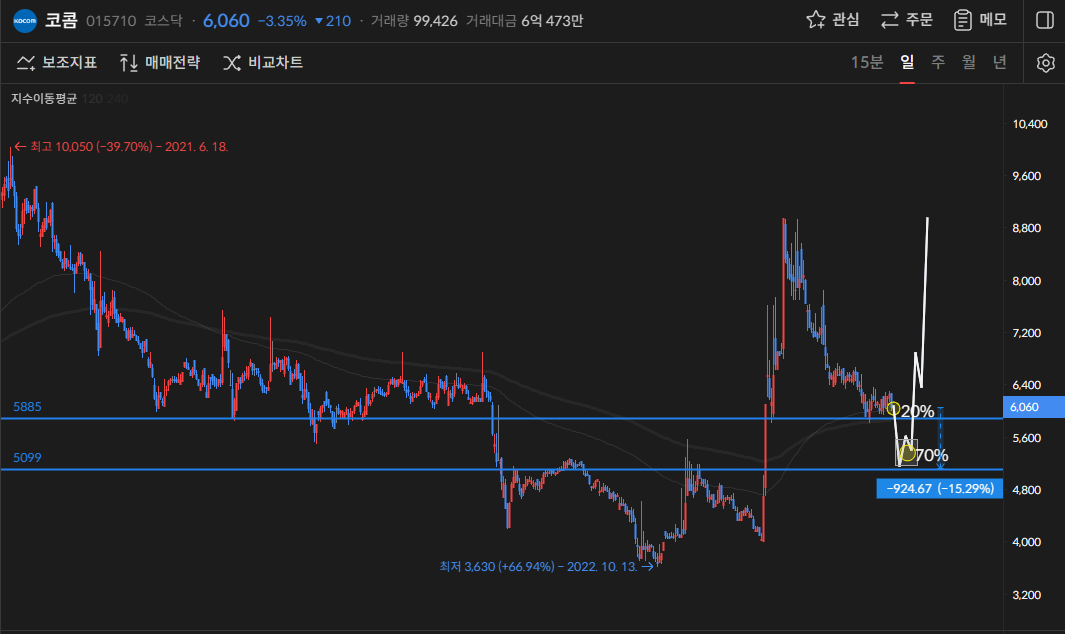Open 매매전략 trading strategy menu
Screen dimensions: 1065x634
[159, 63]
